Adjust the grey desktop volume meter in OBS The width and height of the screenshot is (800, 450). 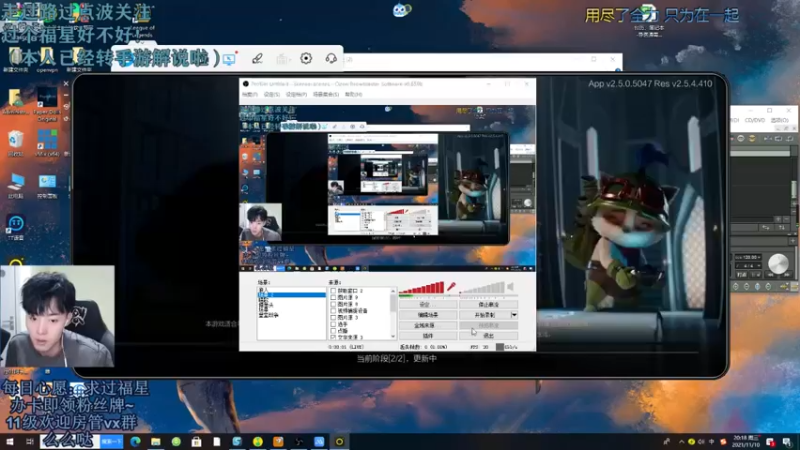click(482, 288)
